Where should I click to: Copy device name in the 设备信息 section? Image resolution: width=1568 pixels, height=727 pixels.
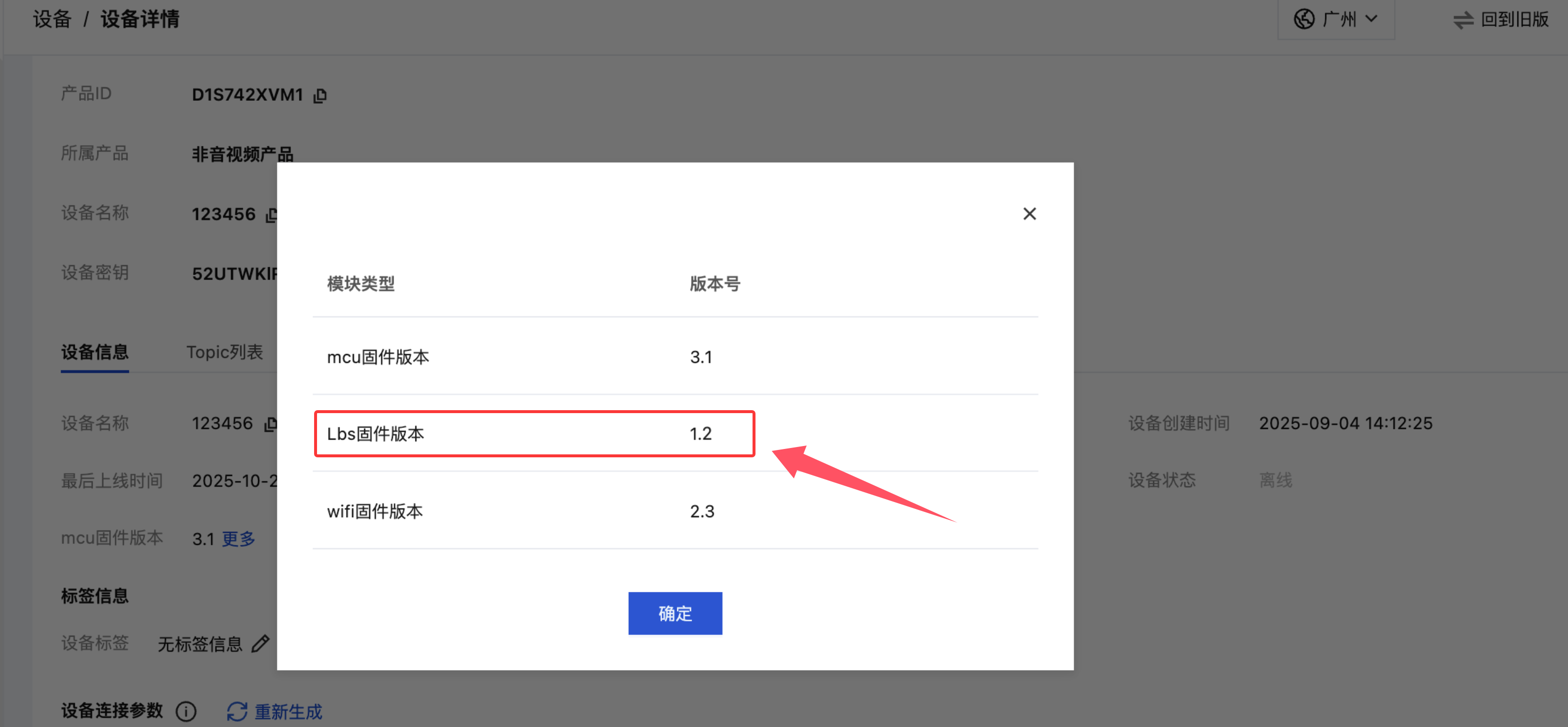[270, 424]
